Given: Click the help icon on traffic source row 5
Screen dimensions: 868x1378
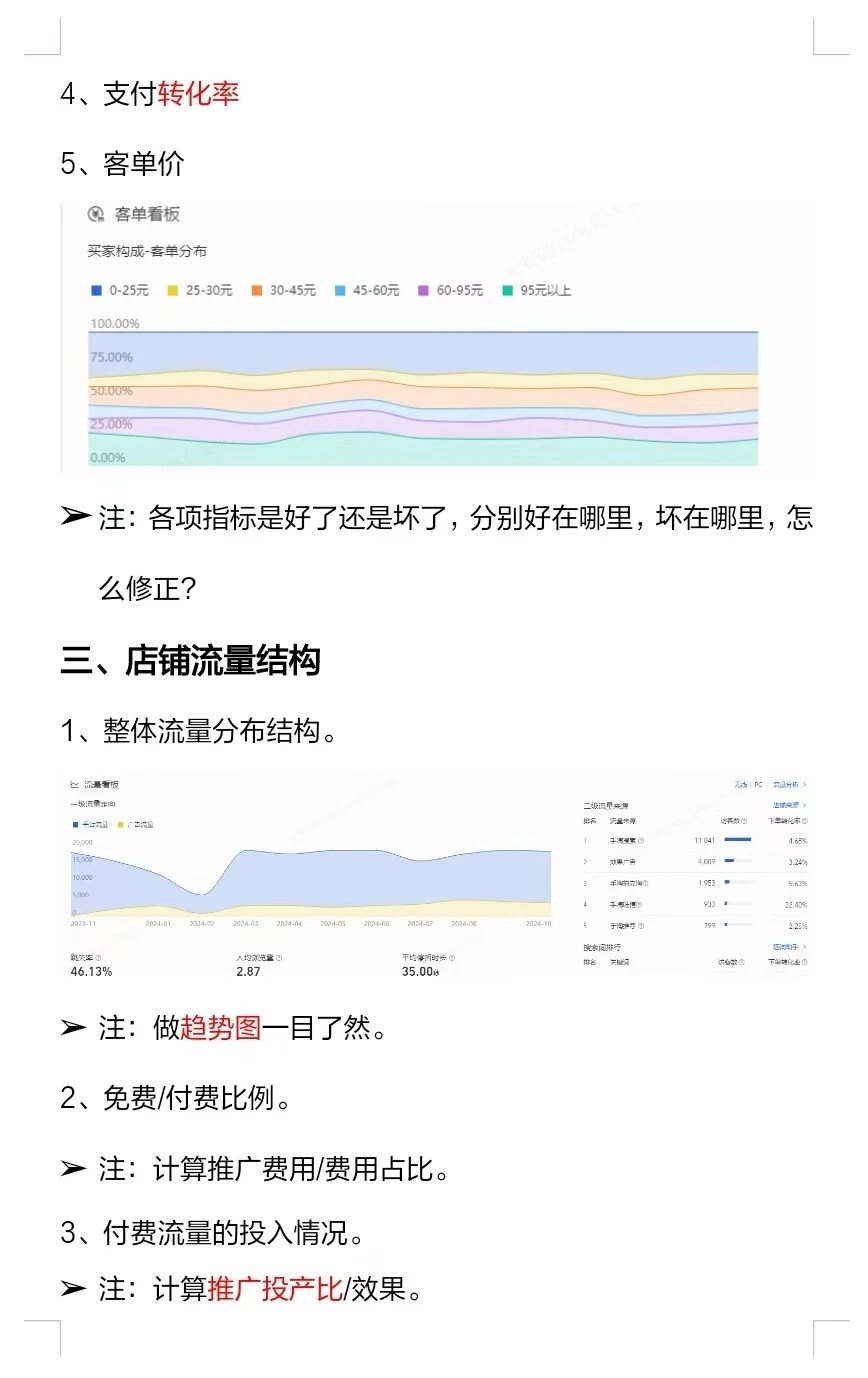Looking at the screenshot, I should point(641,926).
